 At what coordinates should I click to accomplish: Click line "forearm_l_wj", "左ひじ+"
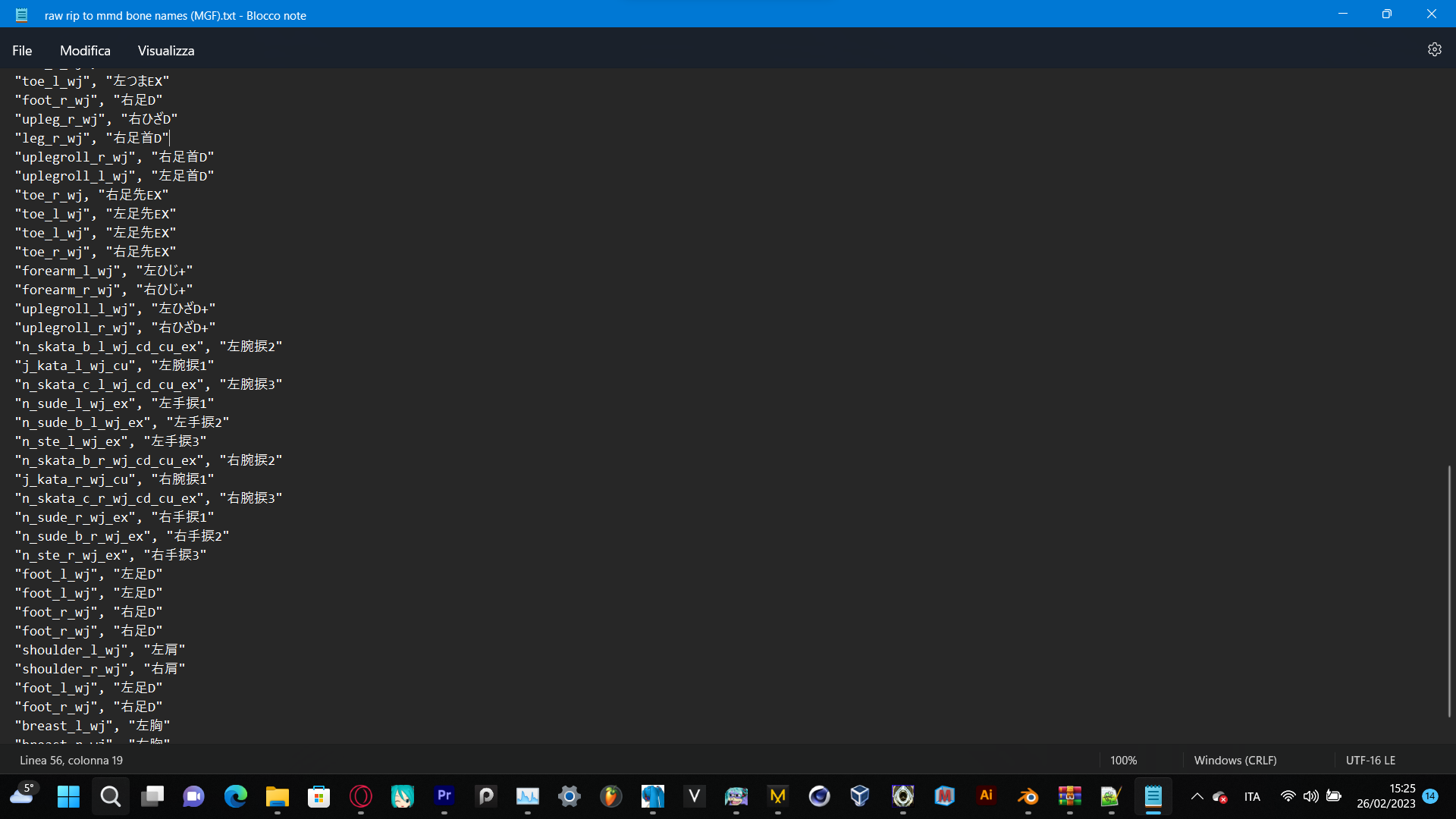104,271
